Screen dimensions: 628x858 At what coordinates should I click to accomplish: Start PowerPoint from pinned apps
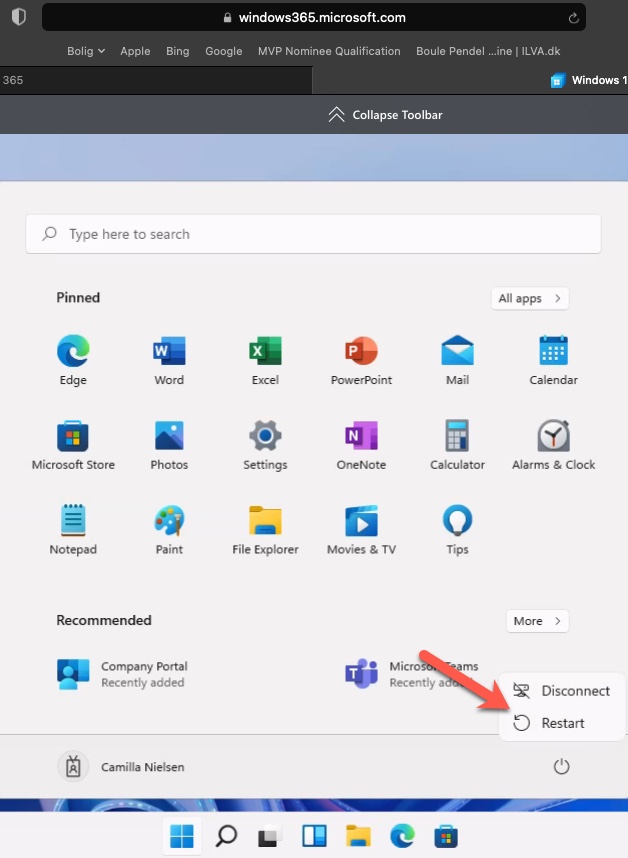[x=361, y=360]
